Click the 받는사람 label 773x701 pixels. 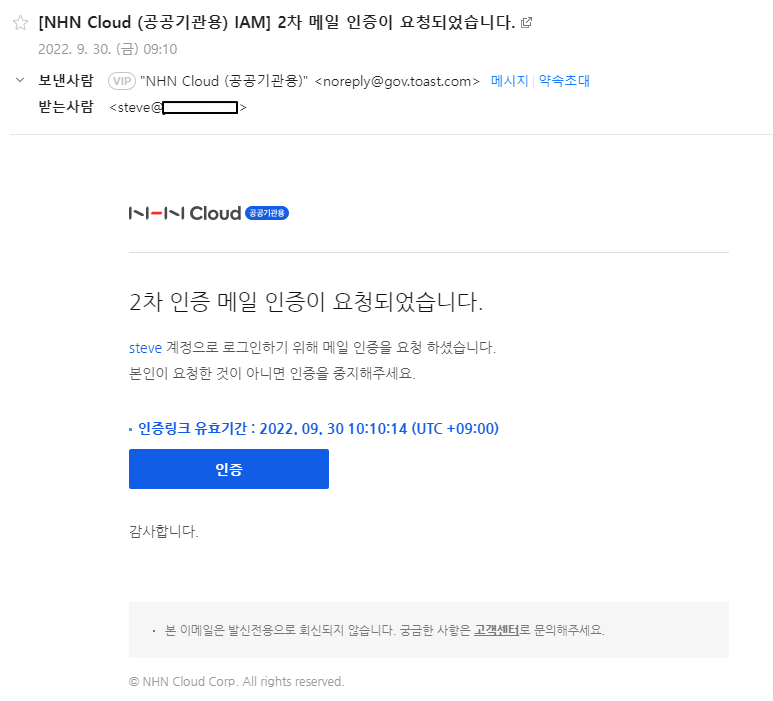click(x=65, y=107)
